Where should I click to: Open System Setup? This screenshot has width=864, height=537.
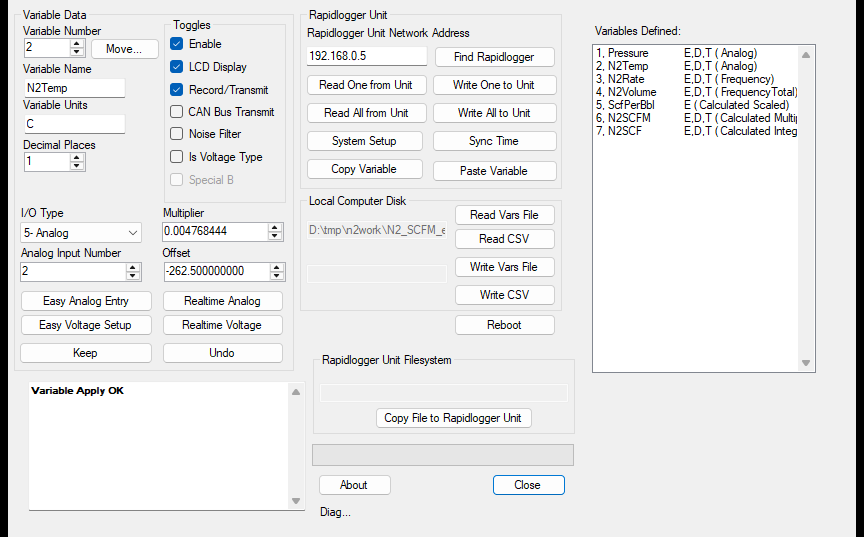[x=364, y=141]
